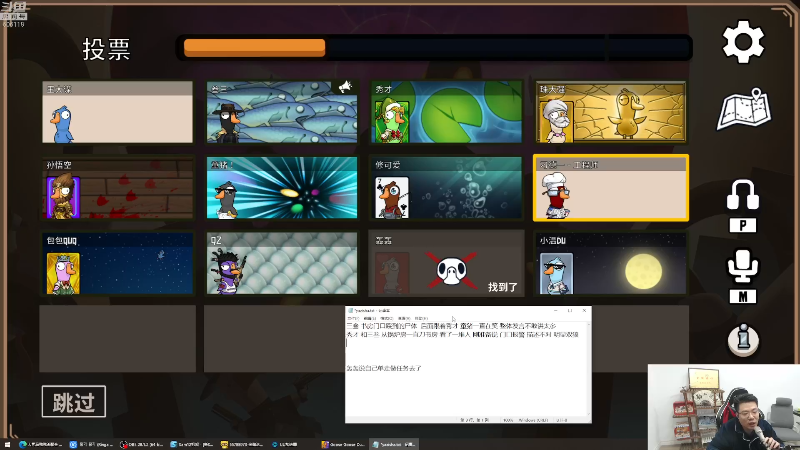The image size is (800, 450).
Task: Open the Windows Start button
Action: pos(7,444)
